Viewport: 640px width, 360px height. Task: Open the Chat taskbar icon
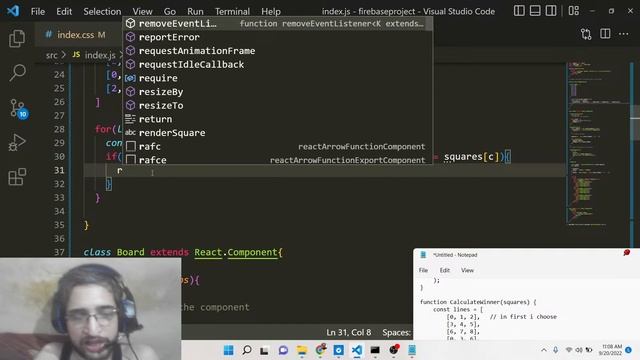283,350
